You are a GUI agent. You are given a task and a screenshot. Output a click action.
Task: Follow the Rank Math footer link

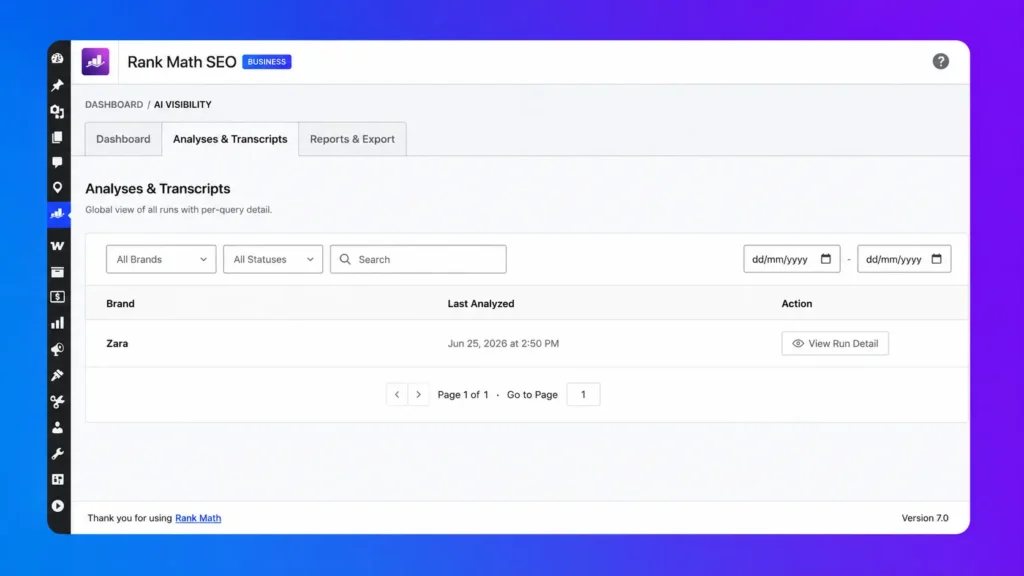[198, 518]
